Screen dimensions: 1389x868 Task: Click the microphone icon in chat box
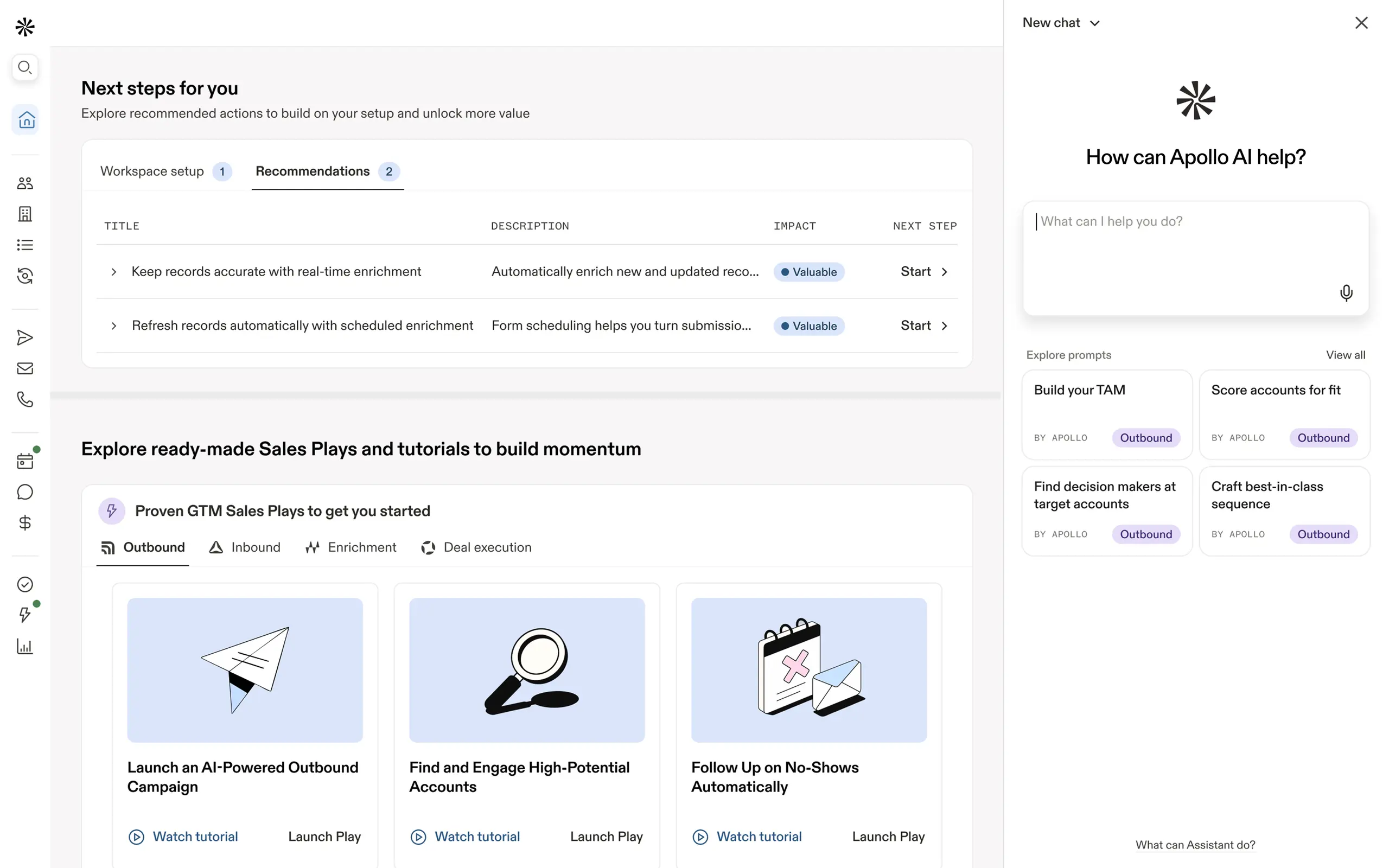(1346, 293)
